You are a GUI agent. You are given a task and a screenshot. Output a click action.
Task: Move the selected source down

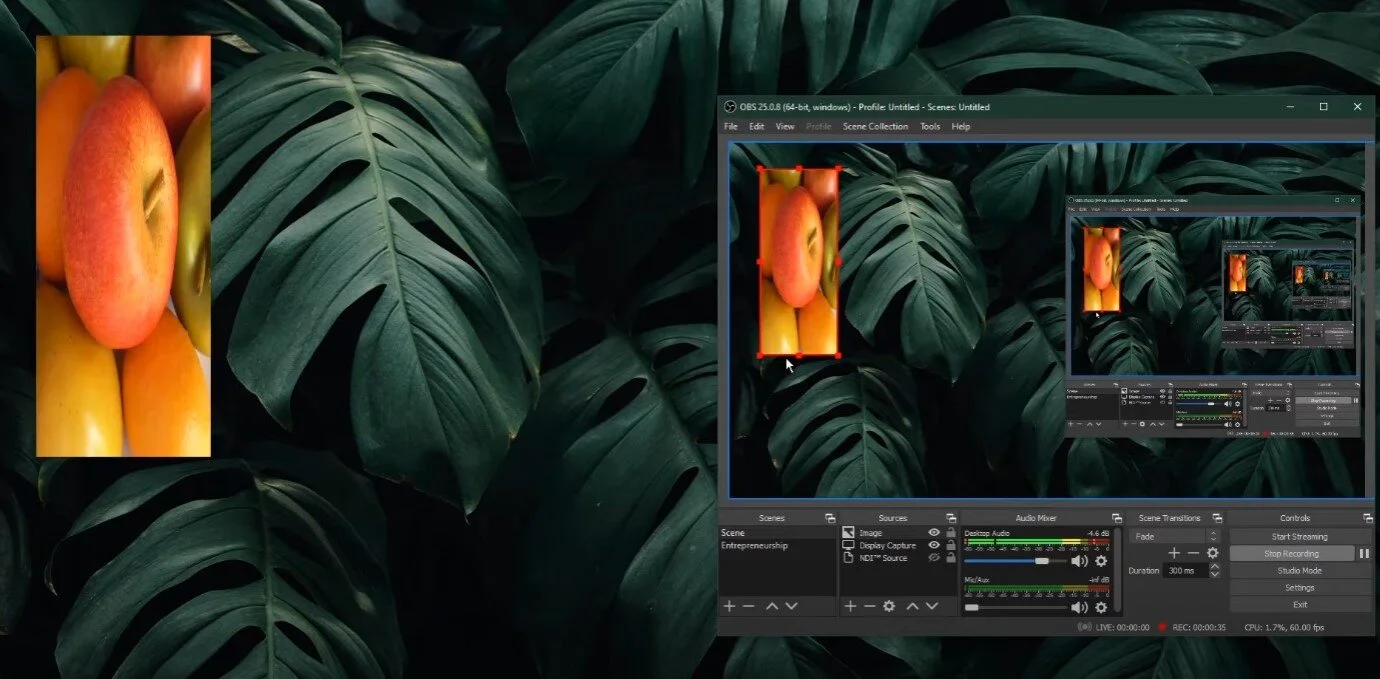[931, 606]
